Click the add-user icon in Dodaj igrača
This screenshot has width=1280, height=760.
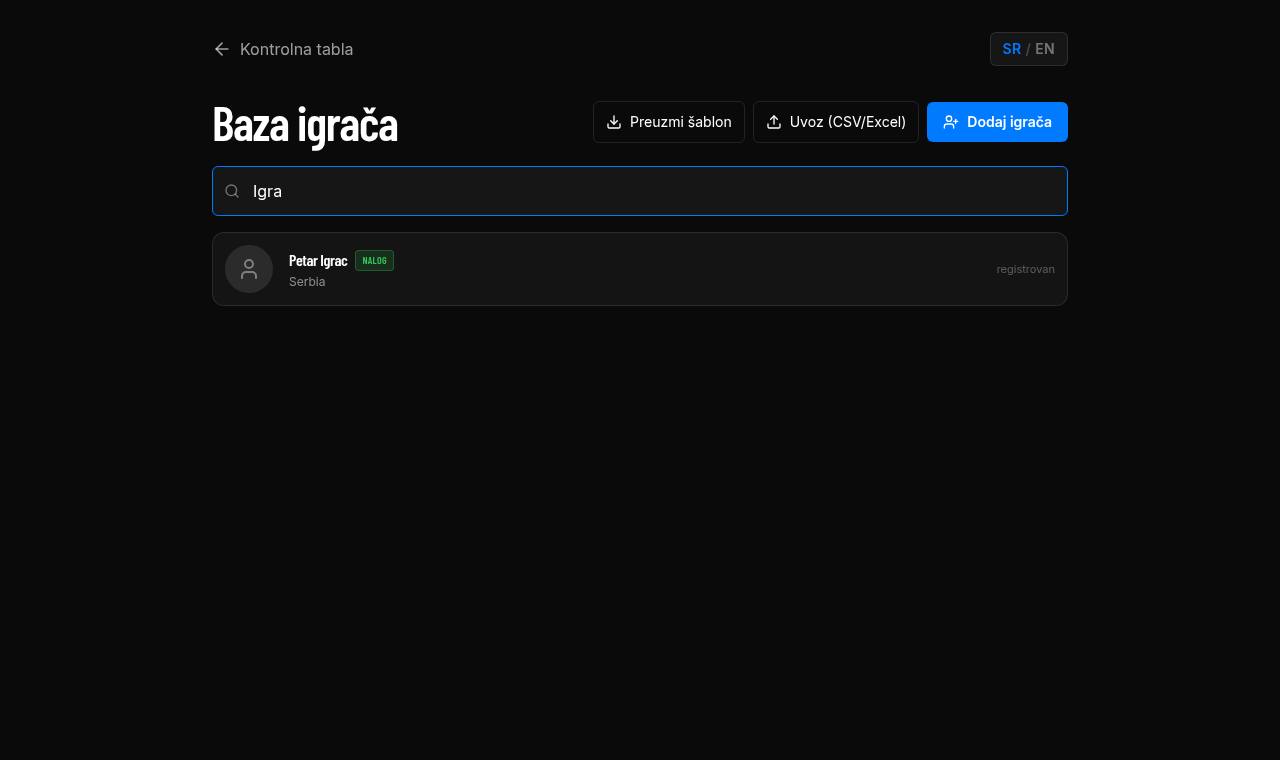(951, 122)
